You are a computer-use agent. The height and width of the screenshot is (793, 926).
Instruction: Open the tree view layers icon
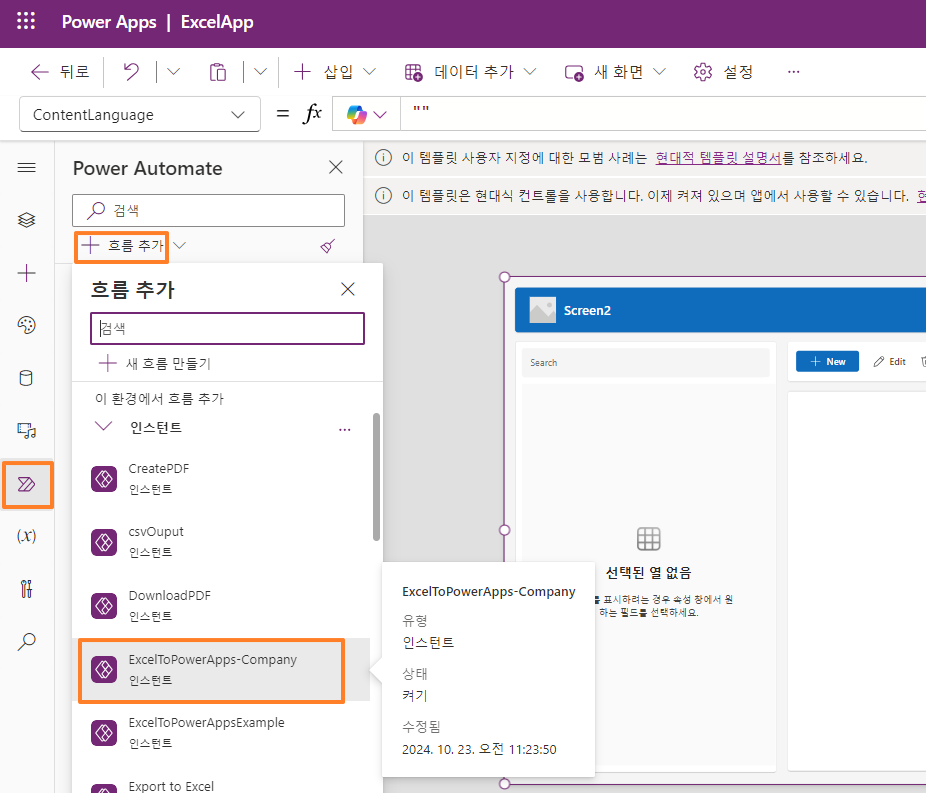click(27, 220)
